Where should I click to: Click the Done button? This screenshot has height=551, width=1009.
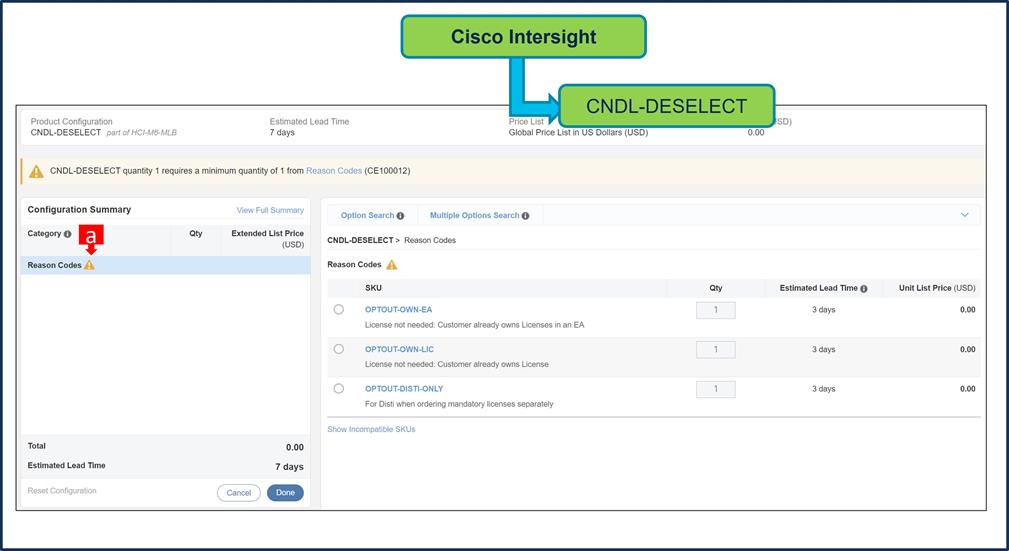click(x=285, y=493)
